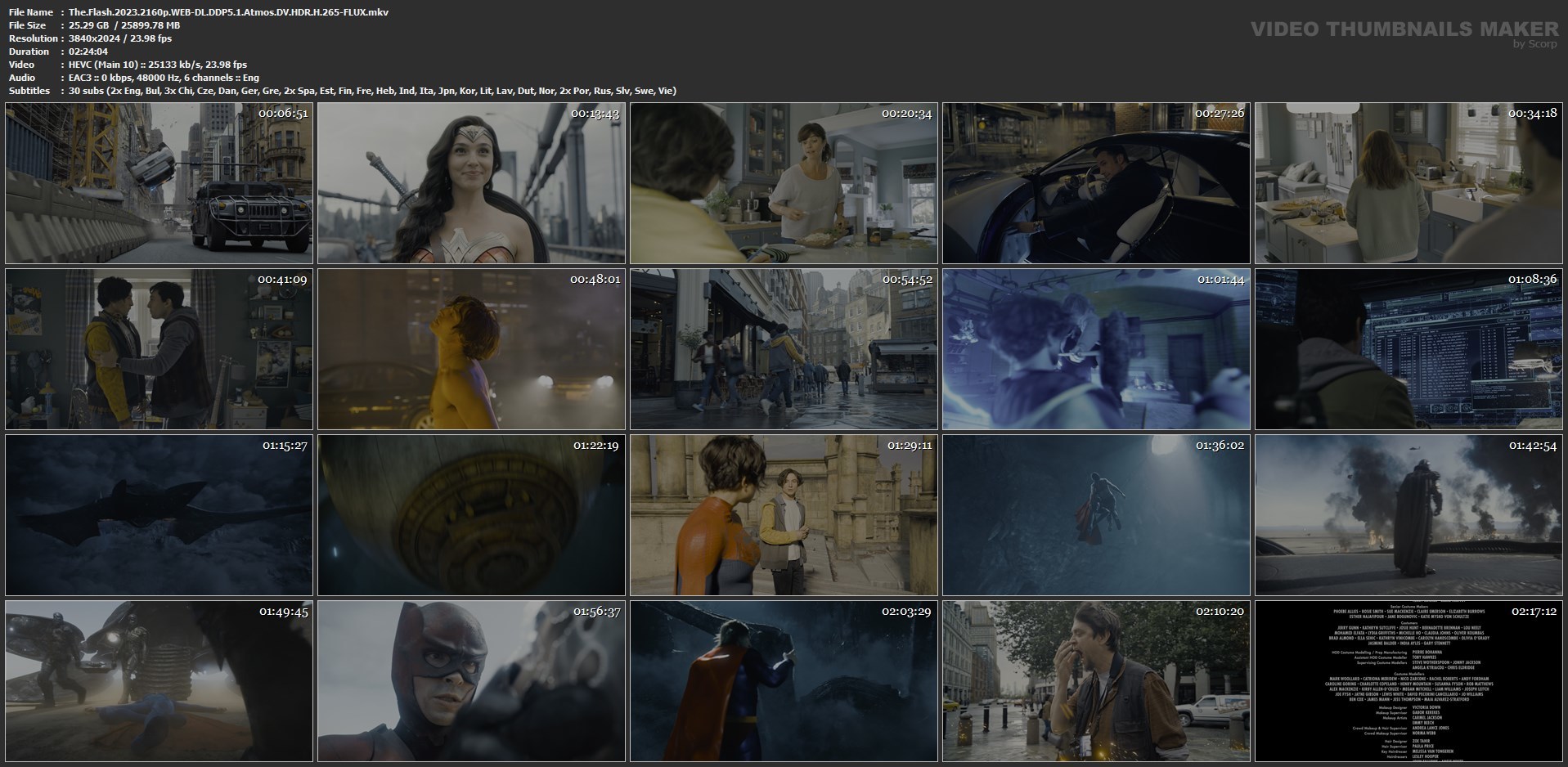Select the file name ending in FLUX.mkv

click(x=229, y=12)
